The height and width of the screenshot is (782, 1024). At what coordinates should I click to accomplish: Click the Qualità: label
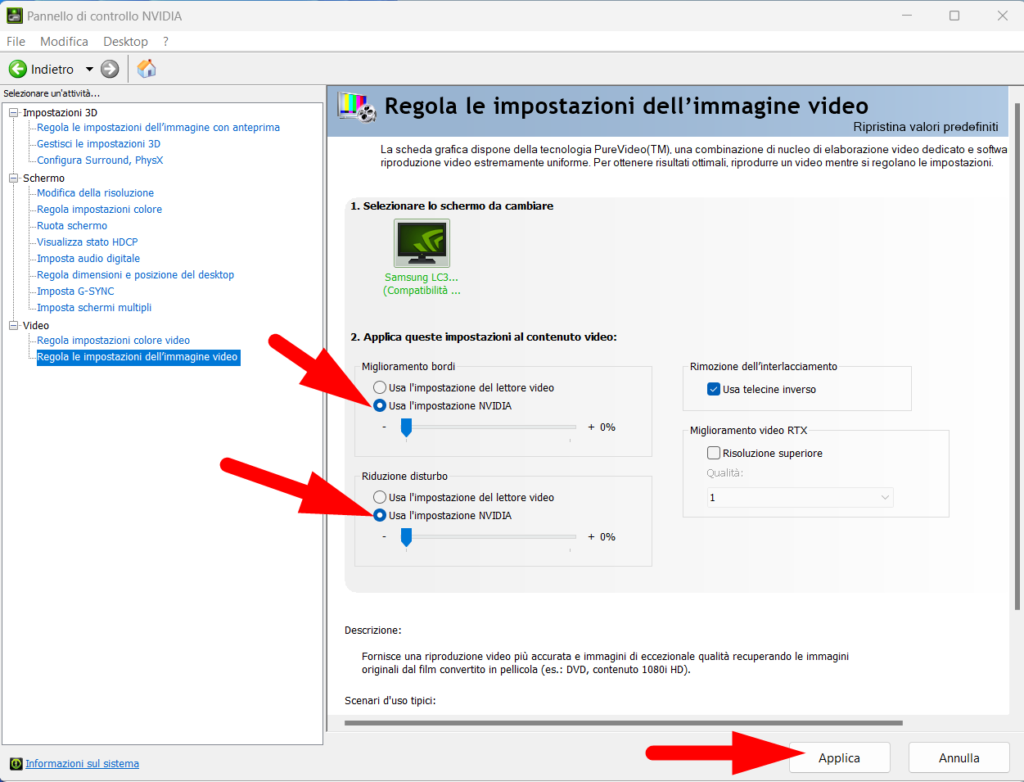(725, 473)
